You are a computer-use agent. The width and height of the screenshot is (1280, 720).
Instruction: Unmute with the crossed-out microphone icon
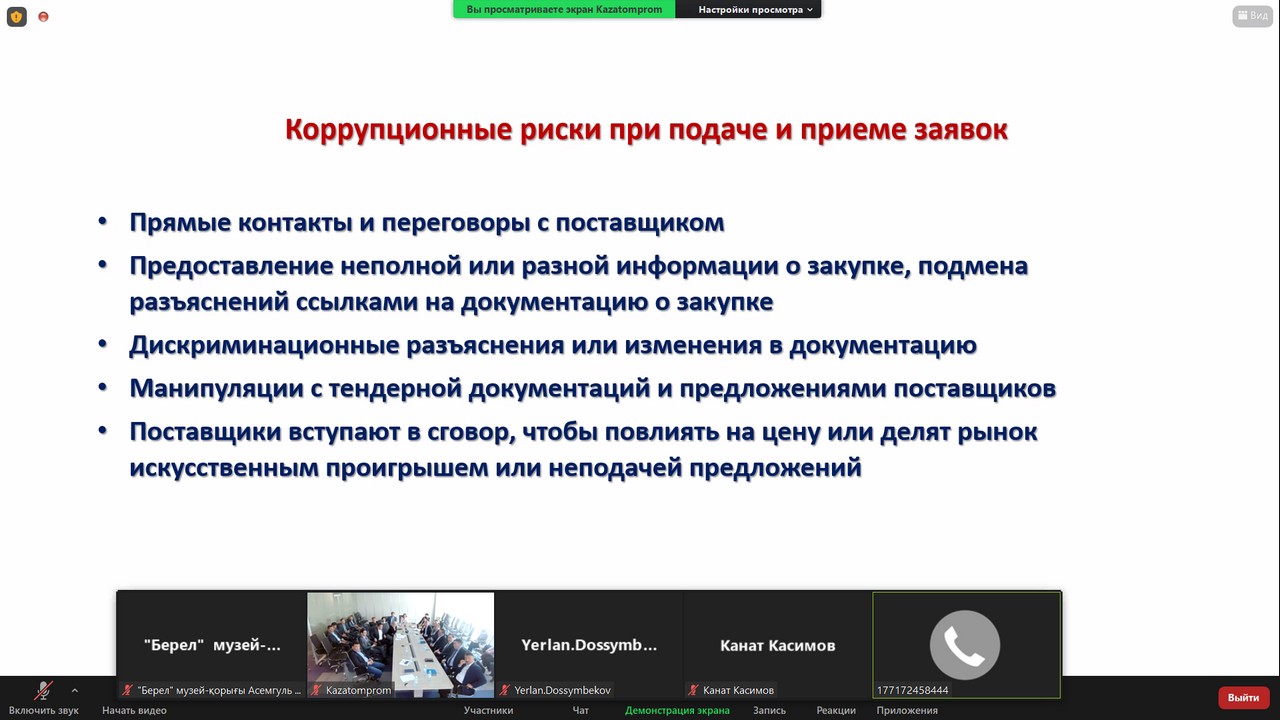pyautogui.click(x=43, y=691)
